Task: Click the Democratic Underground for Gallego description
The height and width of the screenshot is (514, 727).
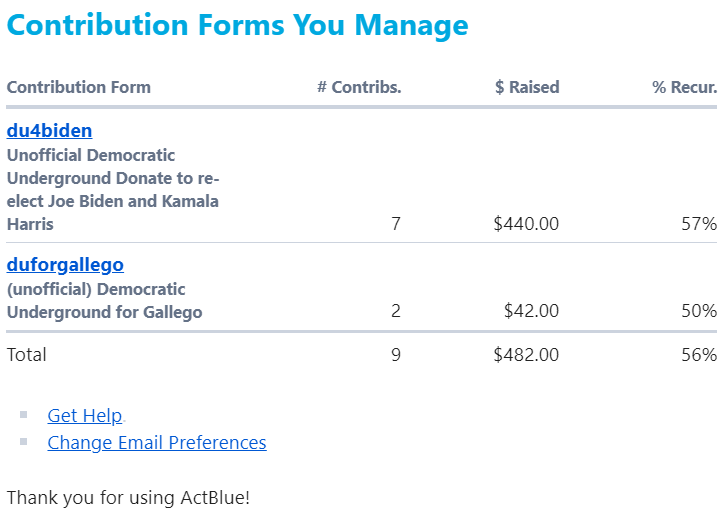Action: pyautogui.click(x=104, y=300)
